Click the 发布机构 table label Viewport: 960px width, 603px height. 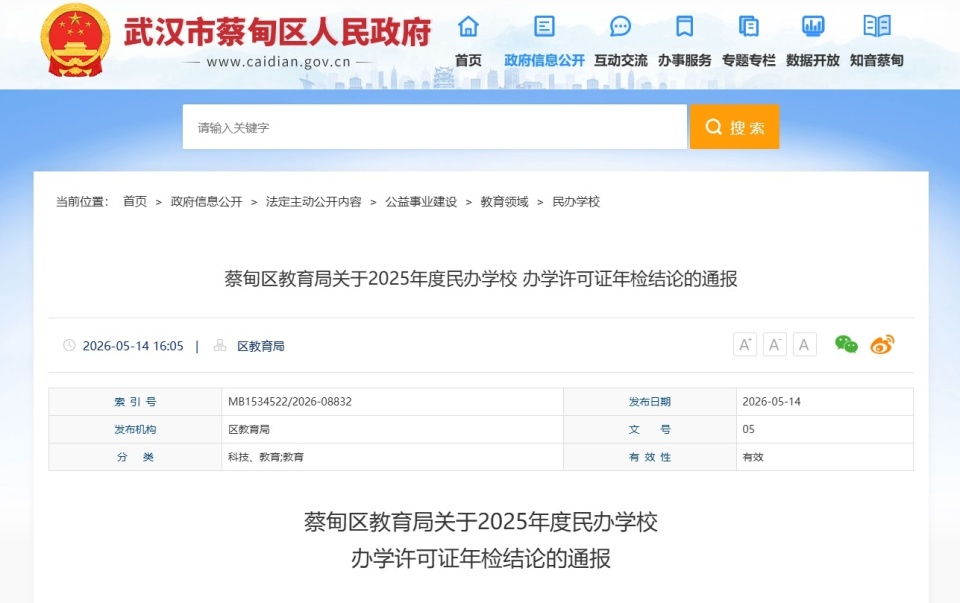tap(135, 429)
